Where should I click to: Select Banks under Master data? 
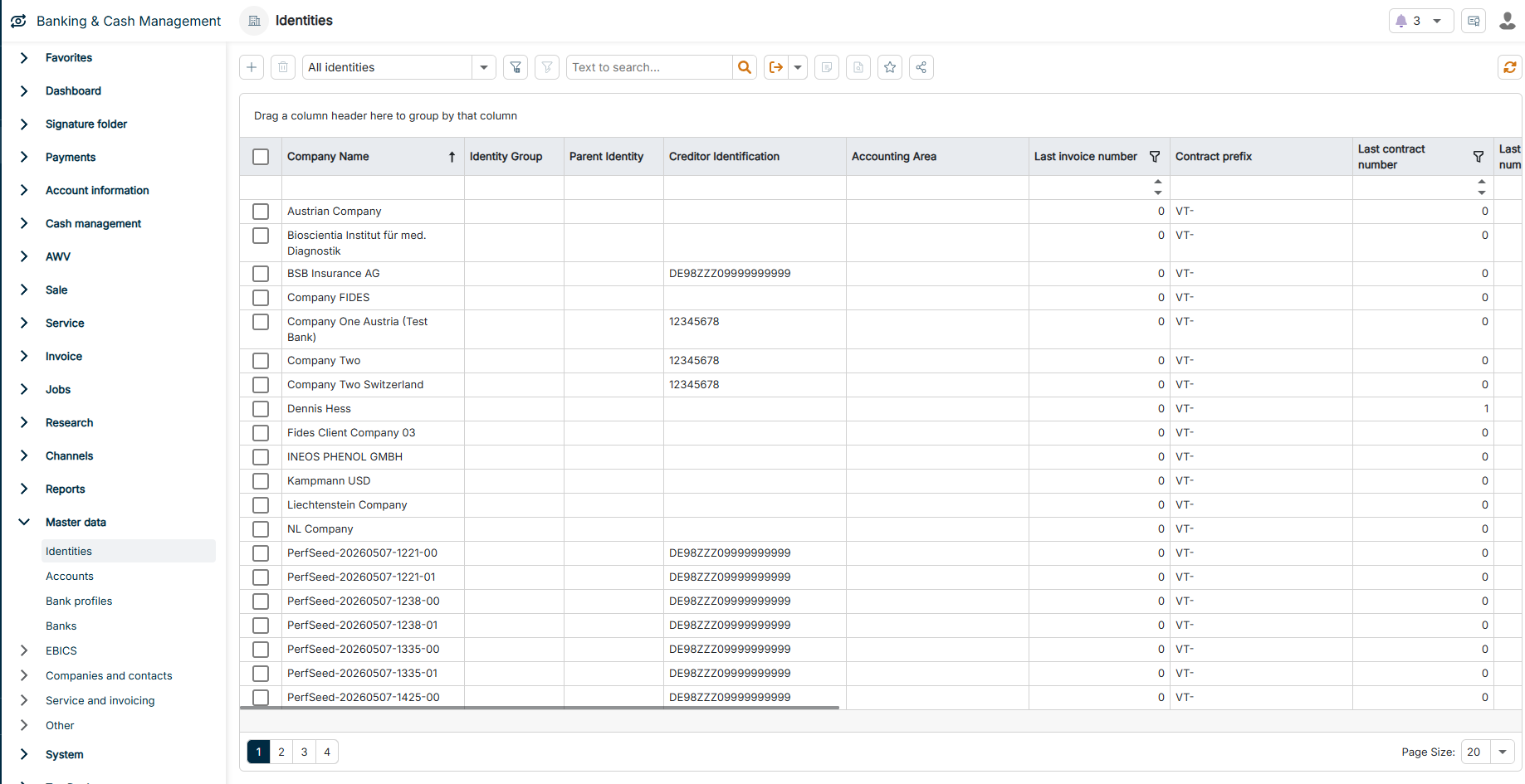pos(61,626)
